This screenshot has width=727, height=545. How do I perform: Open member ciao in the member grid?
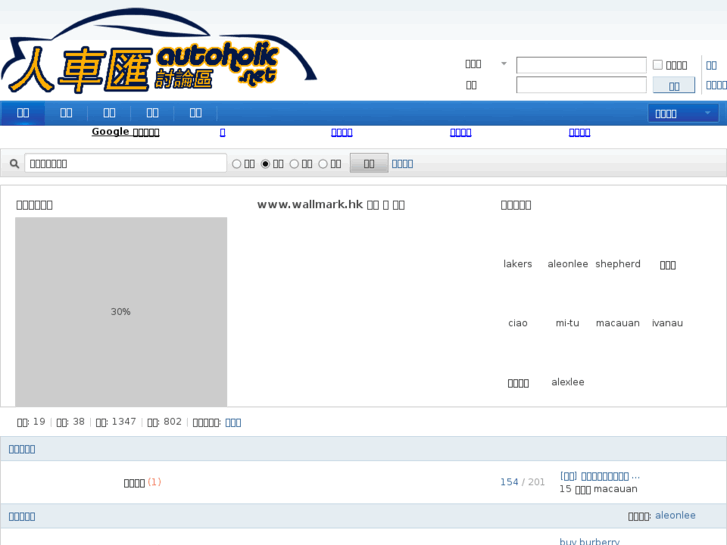[x=517, y=323]
